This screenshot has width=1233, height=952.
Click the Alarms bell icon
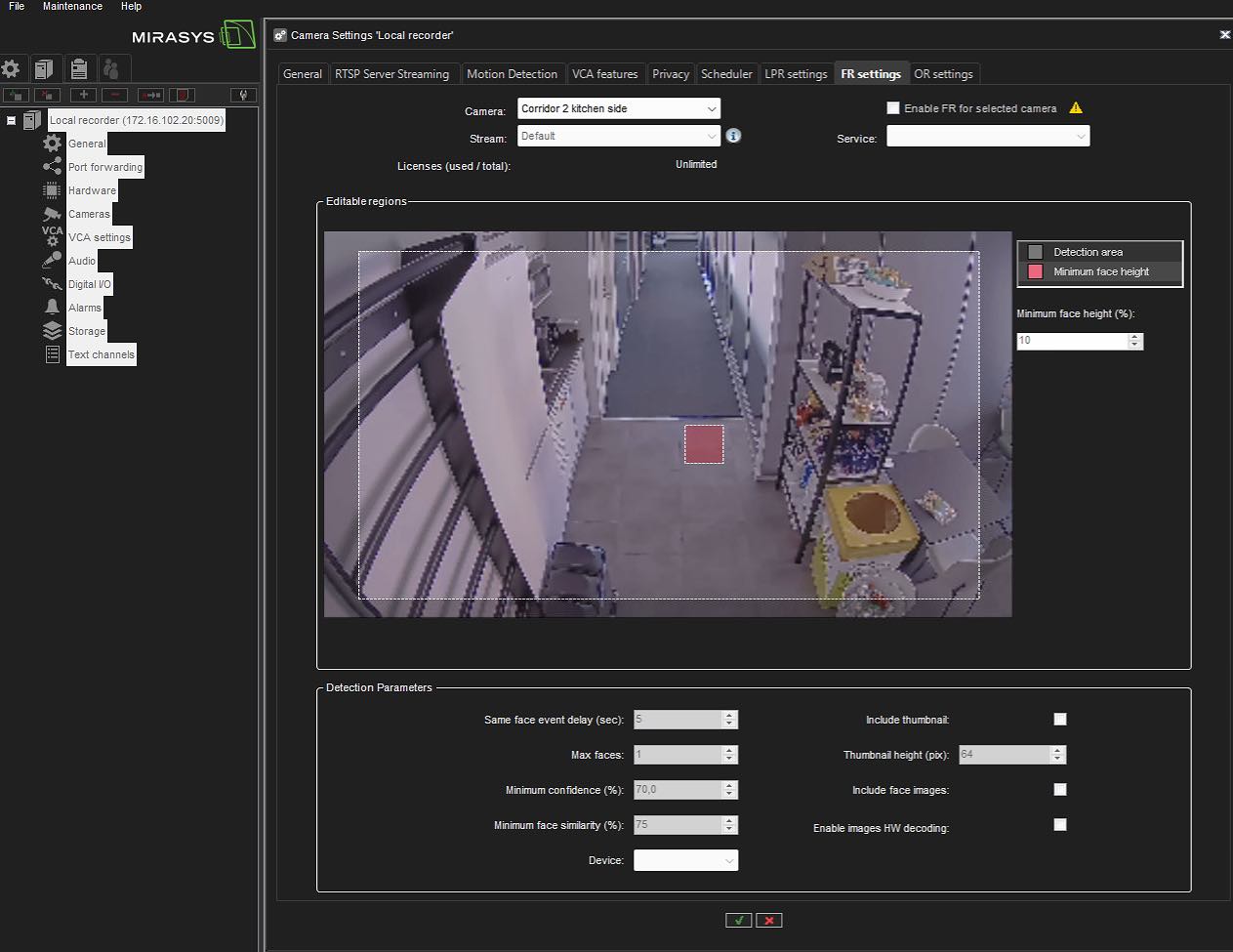point(52,308)
